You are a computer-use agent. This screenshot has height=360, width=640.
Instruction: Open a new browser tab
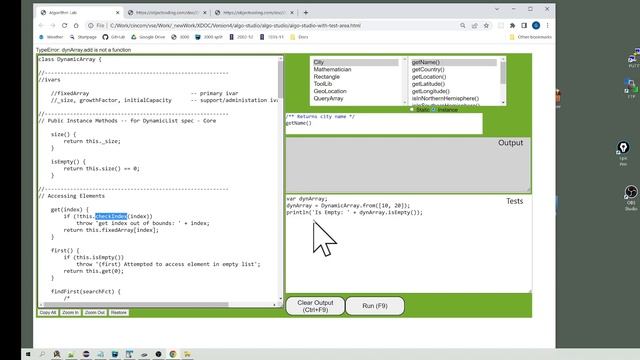(306, 13)
